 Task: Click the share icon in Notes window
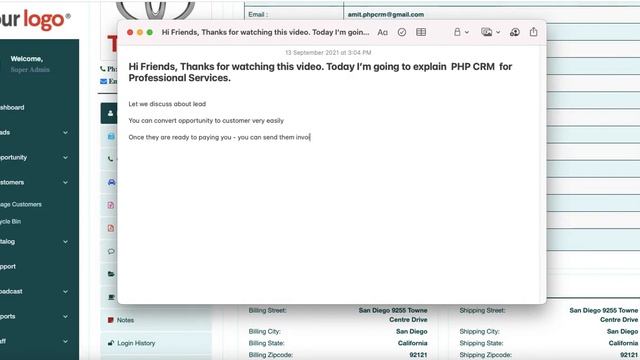533,32
